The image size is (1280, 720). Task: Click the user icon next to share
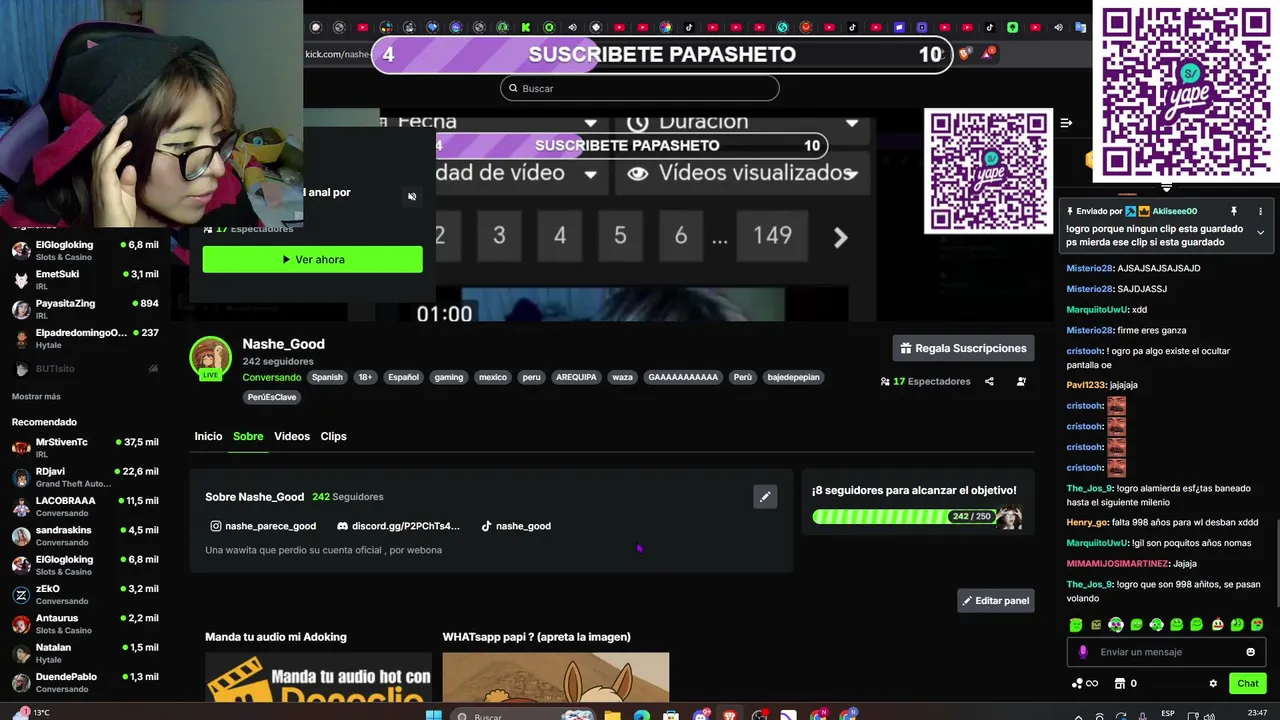click(1021, 381)
